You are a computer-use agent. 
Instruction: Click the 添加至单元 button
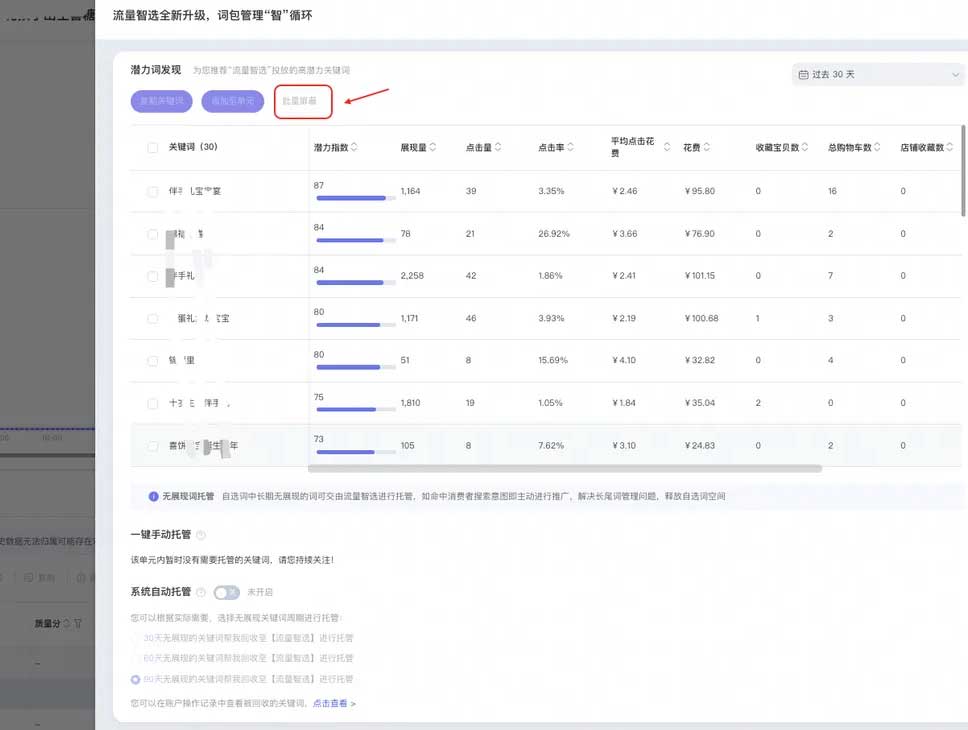coord(233,101)
